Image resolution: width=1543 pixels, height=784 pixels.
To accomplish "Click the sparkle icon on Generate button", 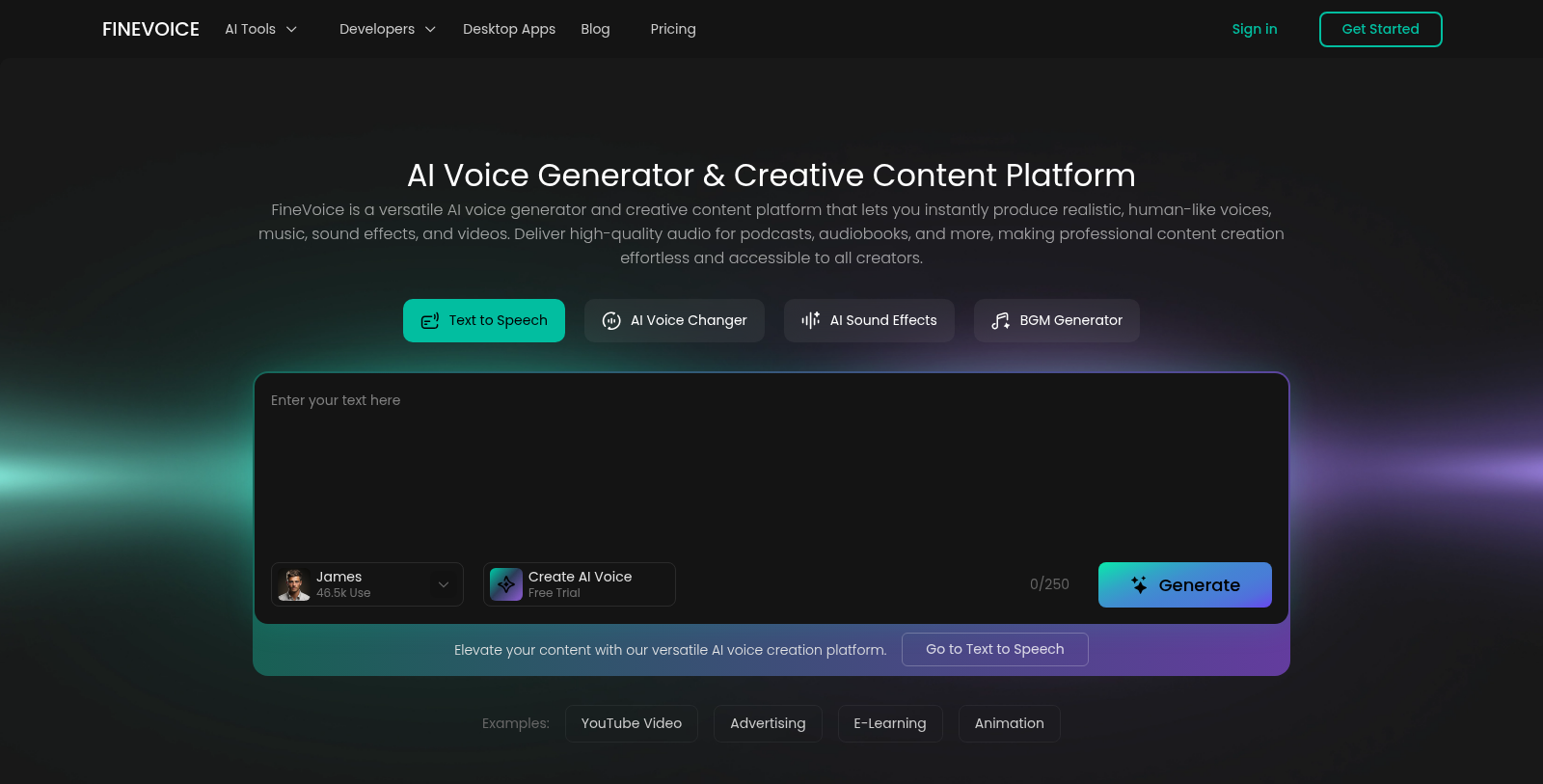I will click(x=1139, y=585).
